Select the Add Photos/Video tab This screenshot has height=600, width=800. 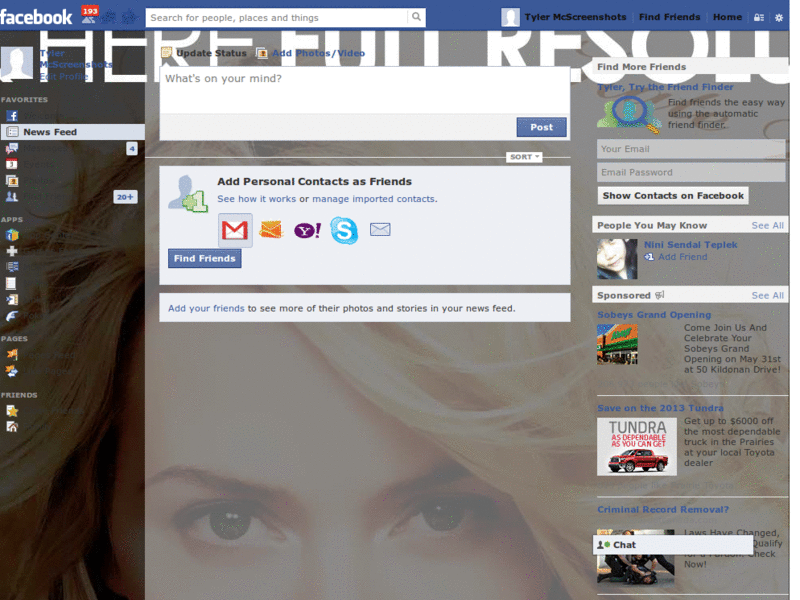click(310, 53)
